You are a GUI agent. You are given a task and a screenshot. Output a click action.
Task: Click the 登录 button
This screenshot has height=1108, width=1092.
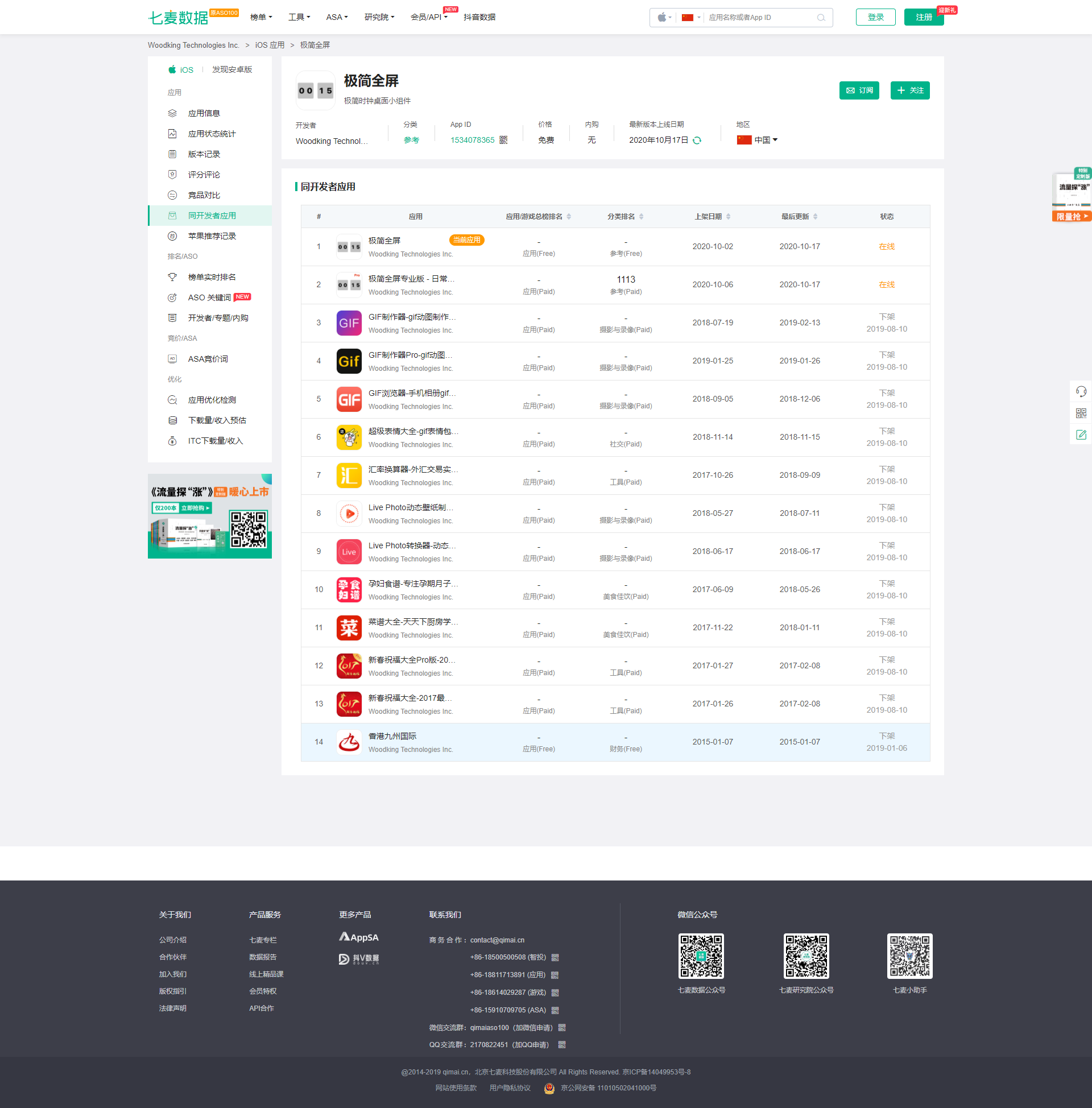(875, 17)
